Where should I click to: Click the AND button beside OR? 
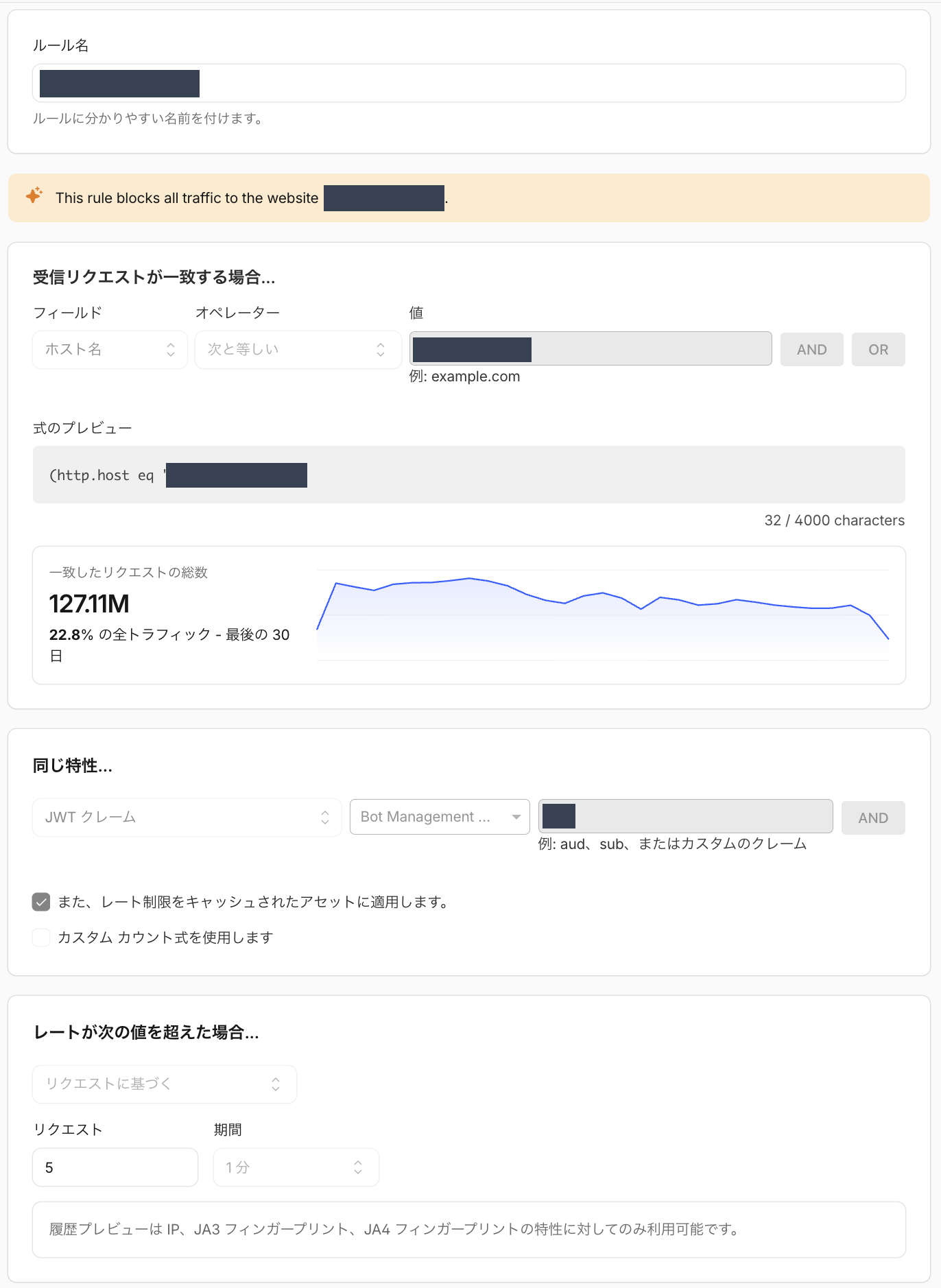(812, 350)
